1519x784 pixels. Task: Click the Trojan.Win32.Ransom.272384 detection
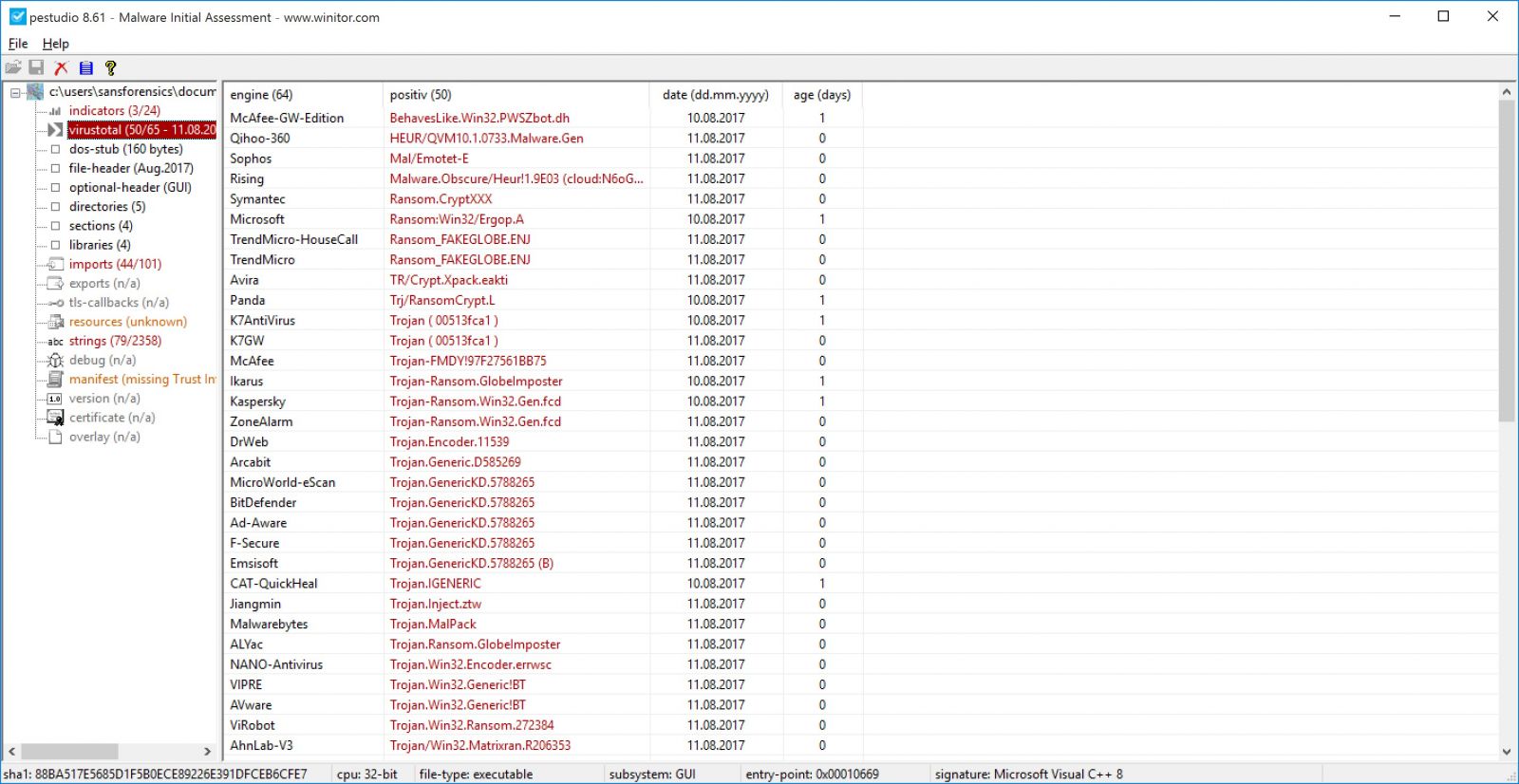471,725
